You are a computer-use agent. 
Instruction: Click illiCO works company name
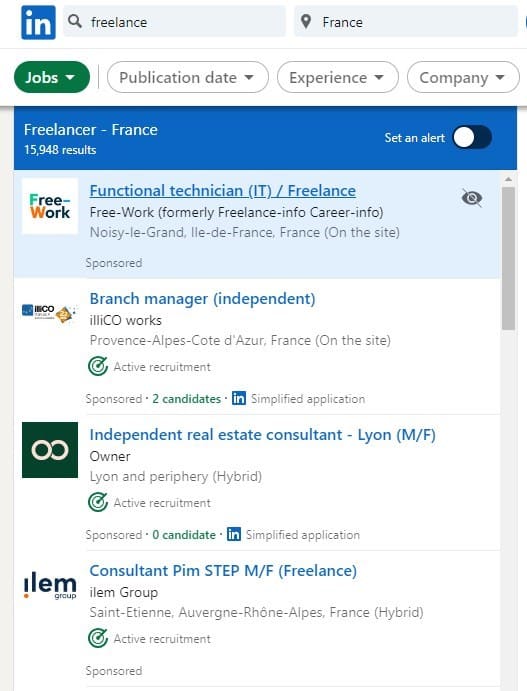126,320
